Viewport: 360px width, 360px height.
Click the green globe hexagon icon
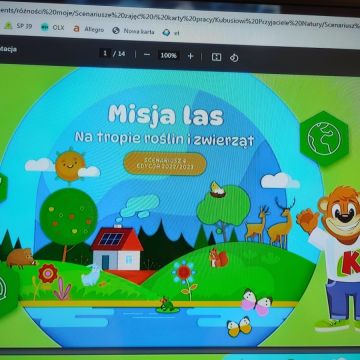[324, 138]
